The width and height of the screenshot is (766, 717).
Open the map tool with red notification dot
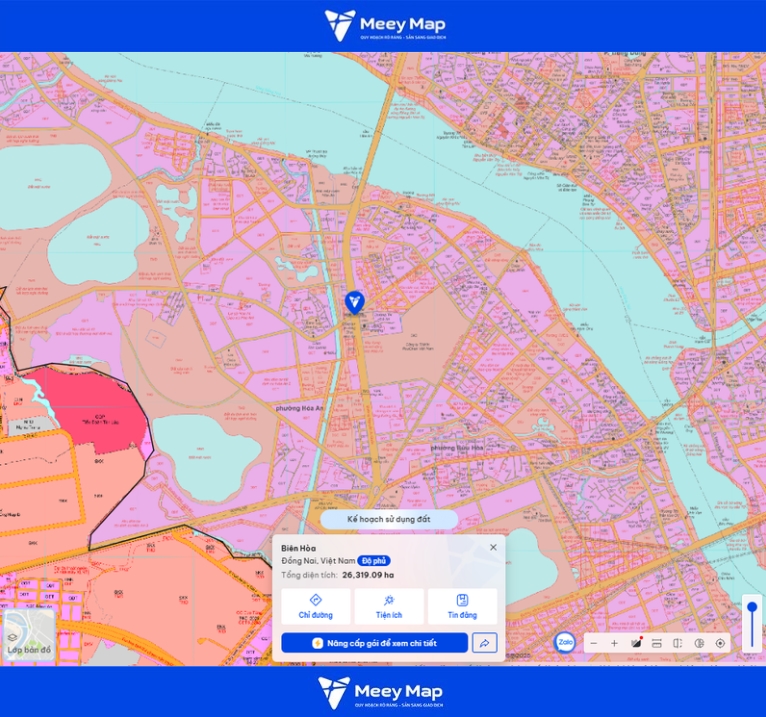[x=636, y=643]
